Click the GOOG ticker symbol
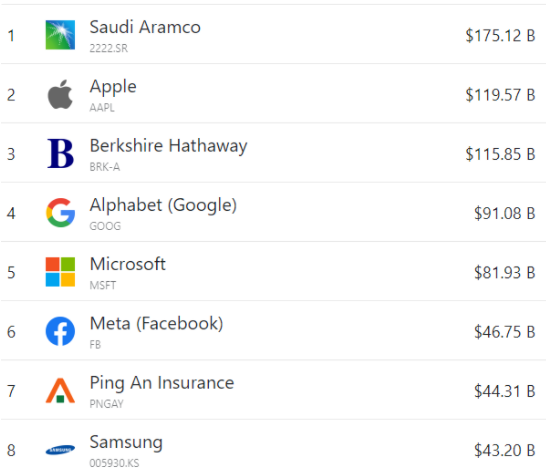 [105, 226]
